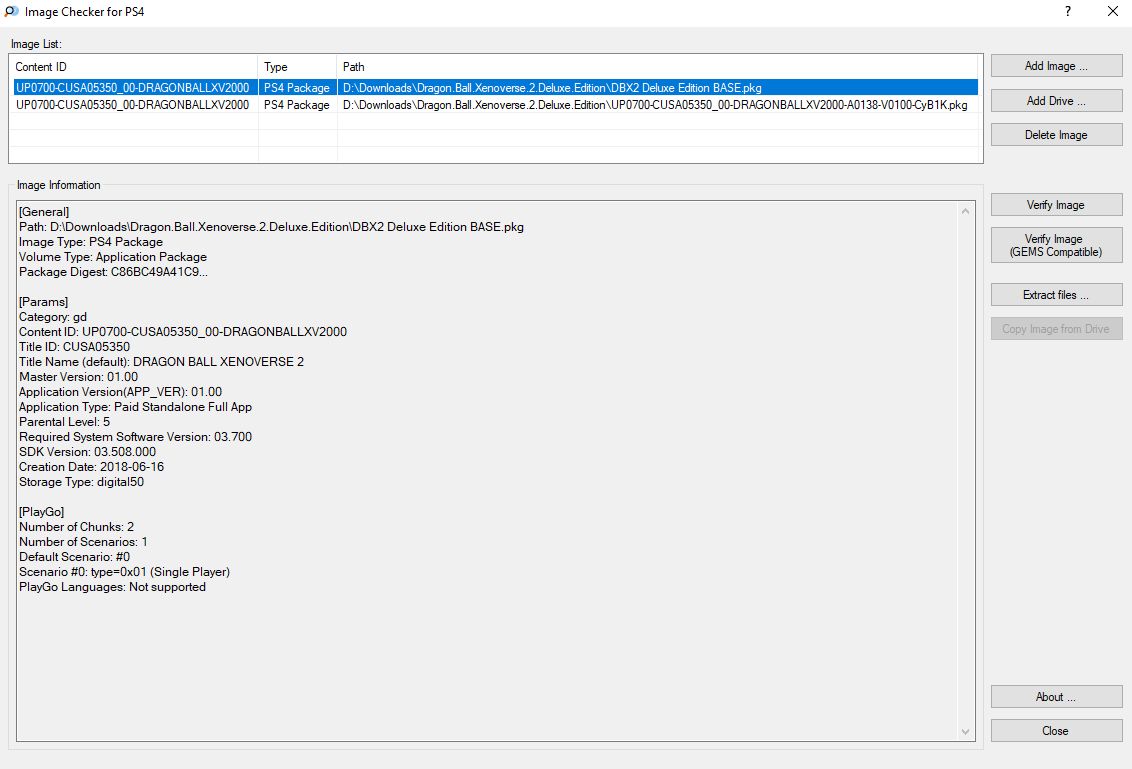This screenshot has height=769, width=1132.
Task: Run Verify Image
Action: (x=1056, y=204)
